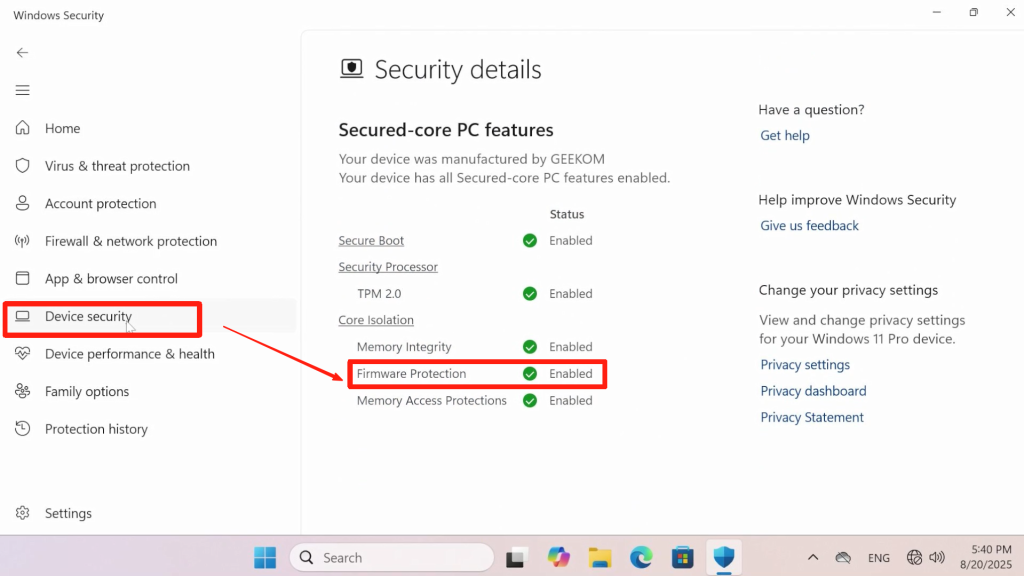This screenshot has width=1024, height=576.
Task: Click the Virus & threat protection shield icon
Action: coord(22,166)
